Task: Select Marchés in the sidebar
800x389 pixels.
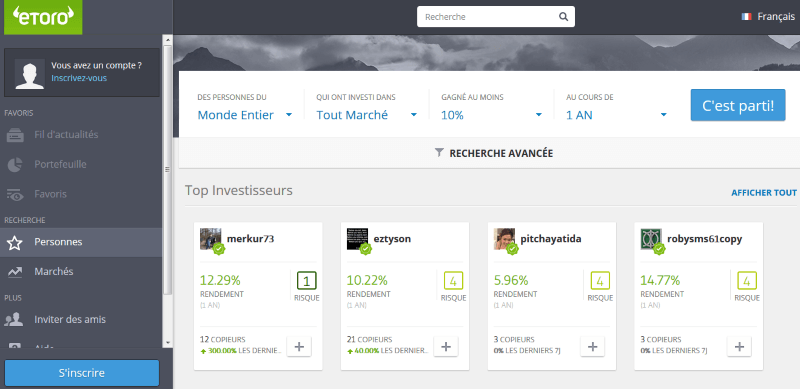Action: 81,272
